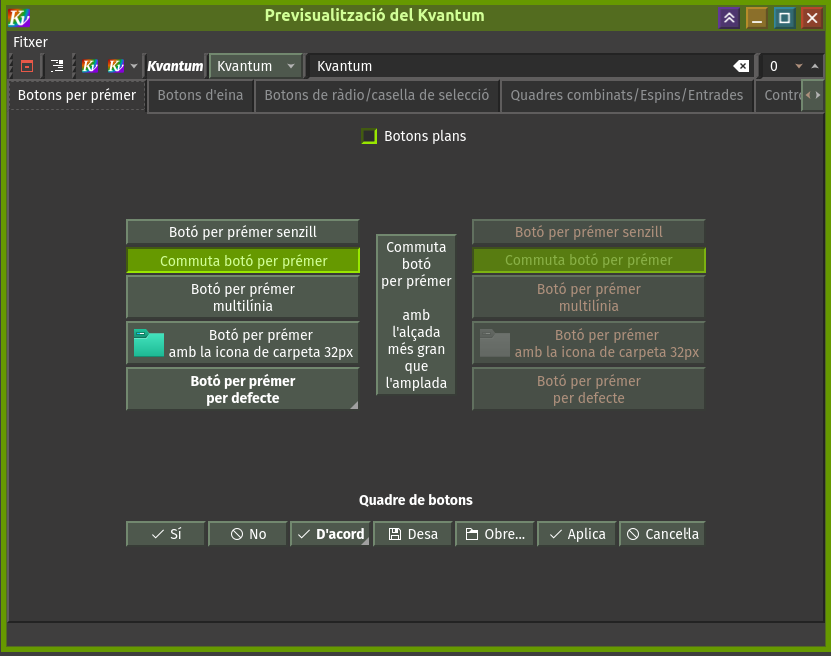Viewport: 831px width, 656px height.
Task: Click the second Kvantum logo toolbar button
Action: [116, 66]
